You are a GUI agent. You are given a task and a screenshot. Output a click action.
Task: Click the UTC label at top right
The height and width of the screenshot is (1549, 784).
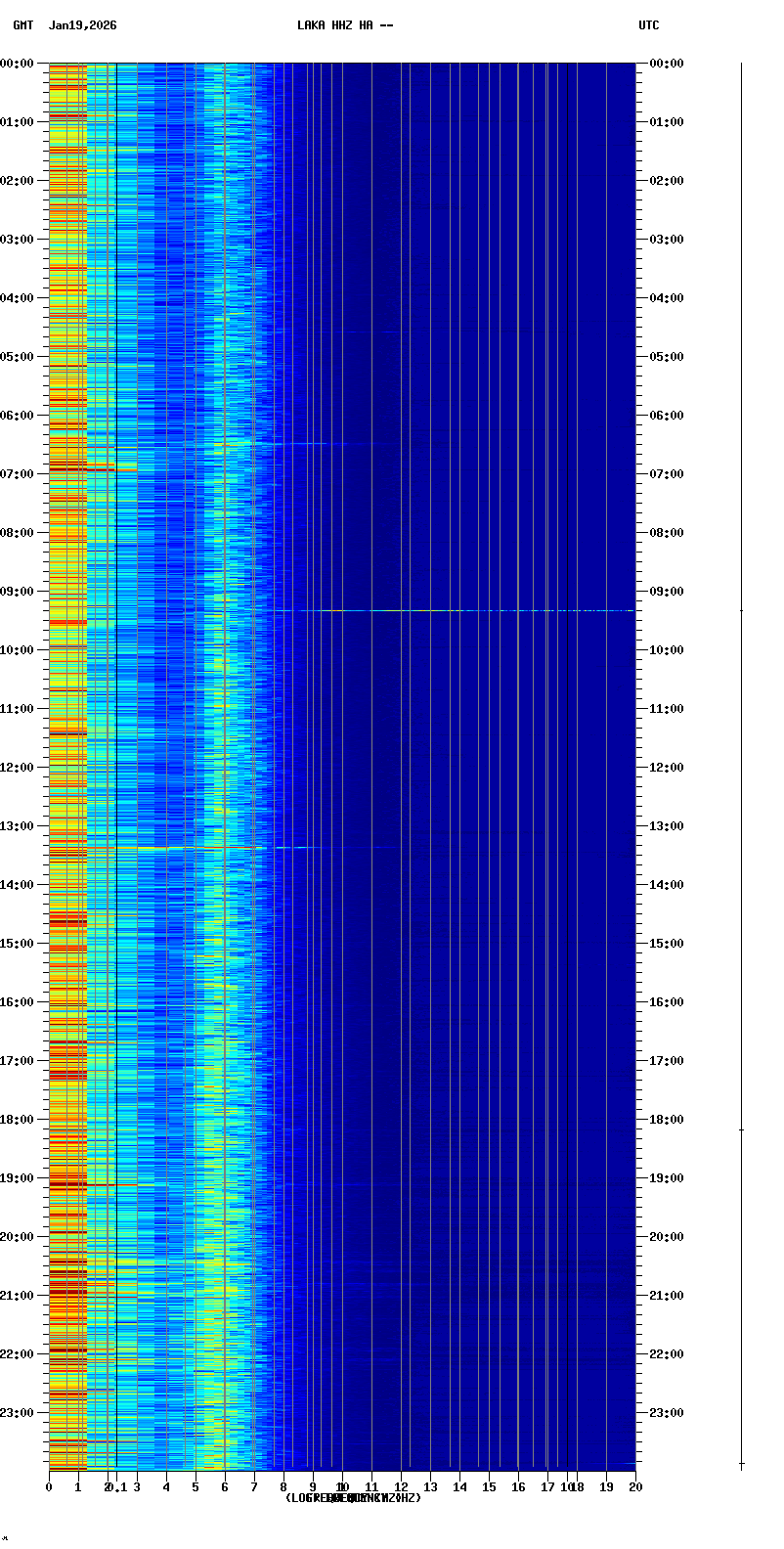tap(648, 25)
